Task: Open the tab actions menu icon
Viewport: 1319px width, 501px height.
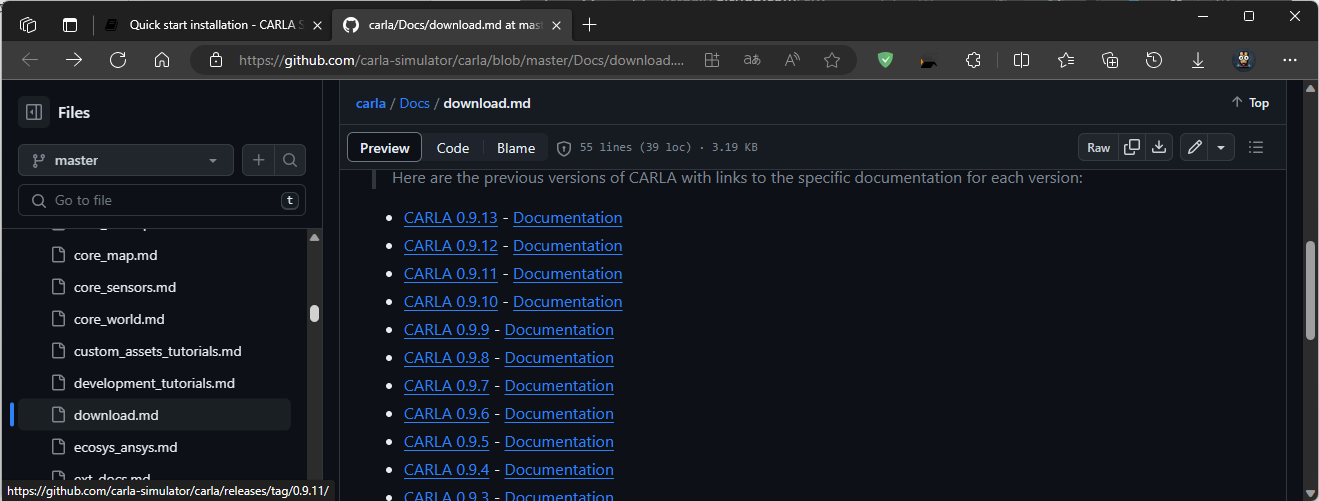Action: coord(69,24)
